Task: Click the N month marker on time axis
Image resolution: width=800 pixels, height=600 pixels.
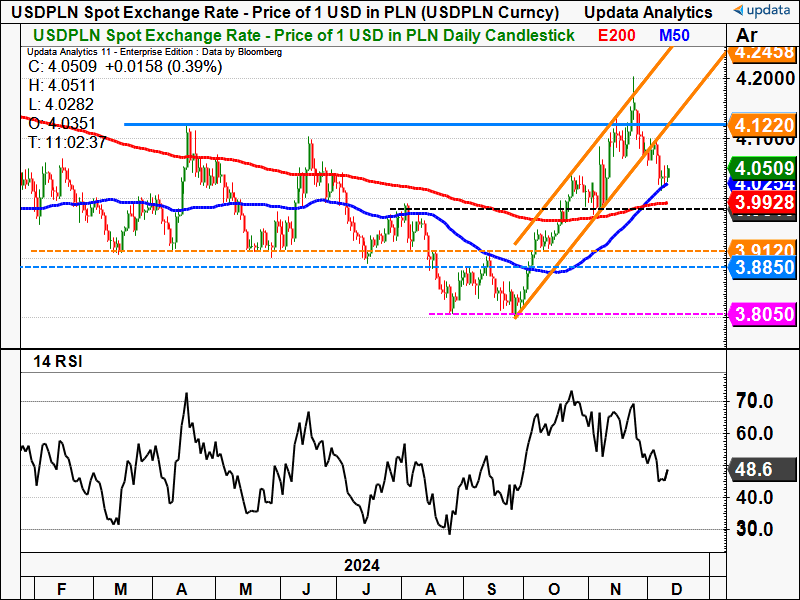Action: 615,589
